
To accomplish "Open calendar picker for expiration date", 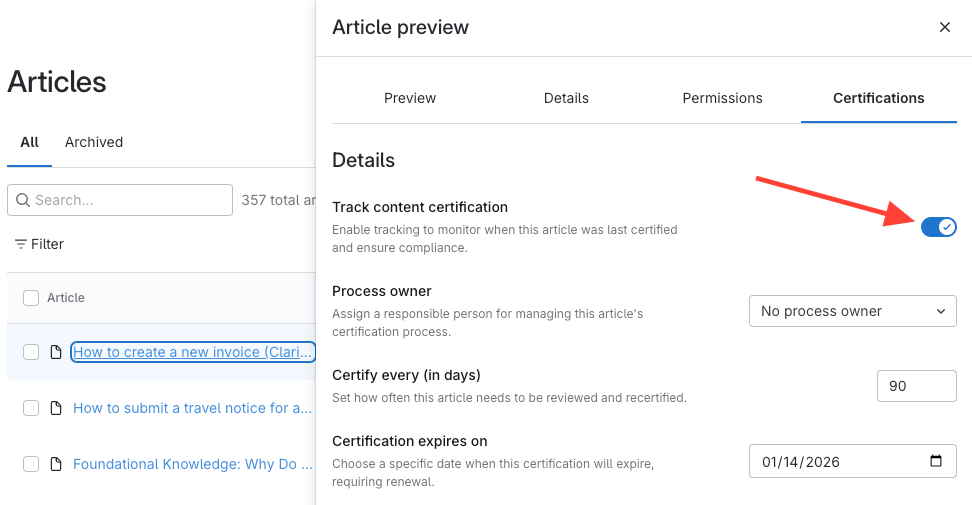I will click(936, 461).
